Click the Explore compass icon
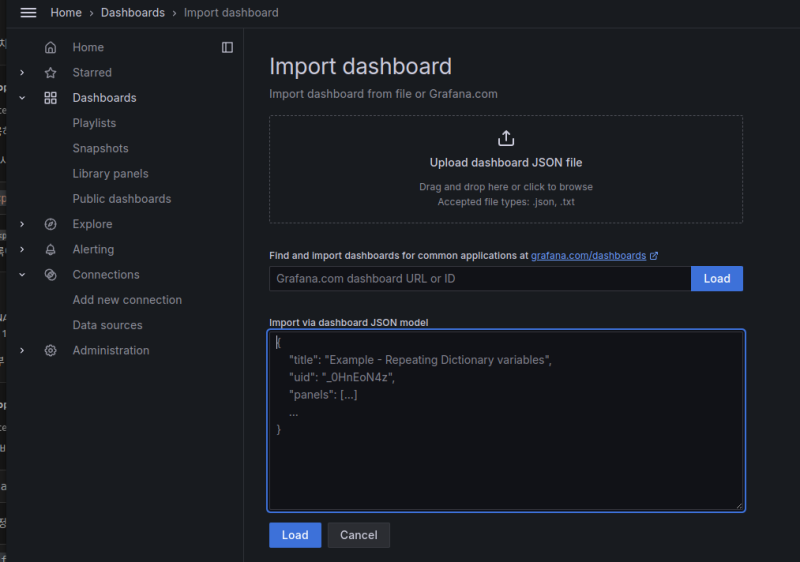800x562 pixels. pos(50,224)
